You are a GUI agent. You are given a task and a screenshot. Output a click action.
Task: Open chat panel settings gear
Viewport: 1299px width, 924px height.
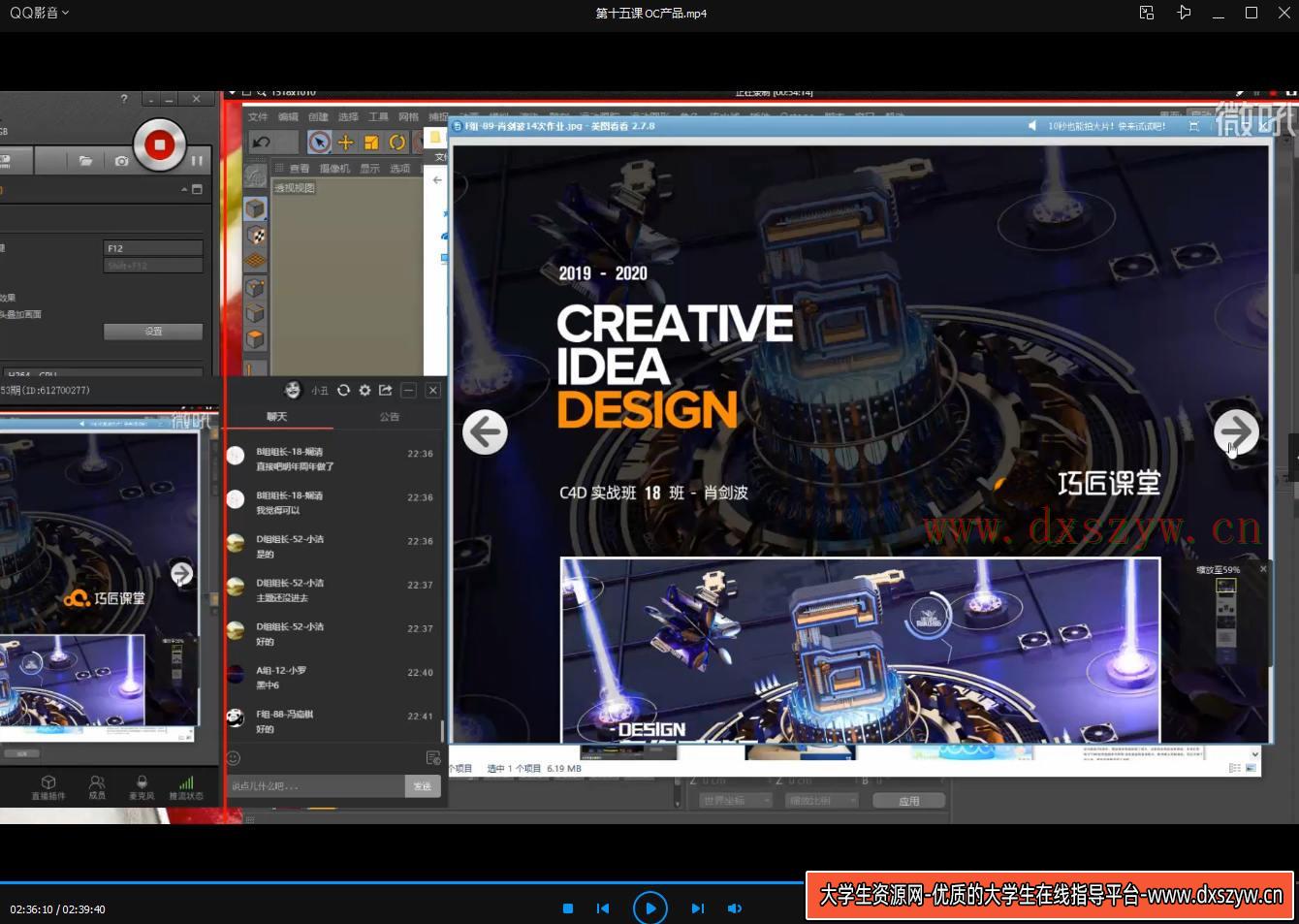tap(364, 390)
